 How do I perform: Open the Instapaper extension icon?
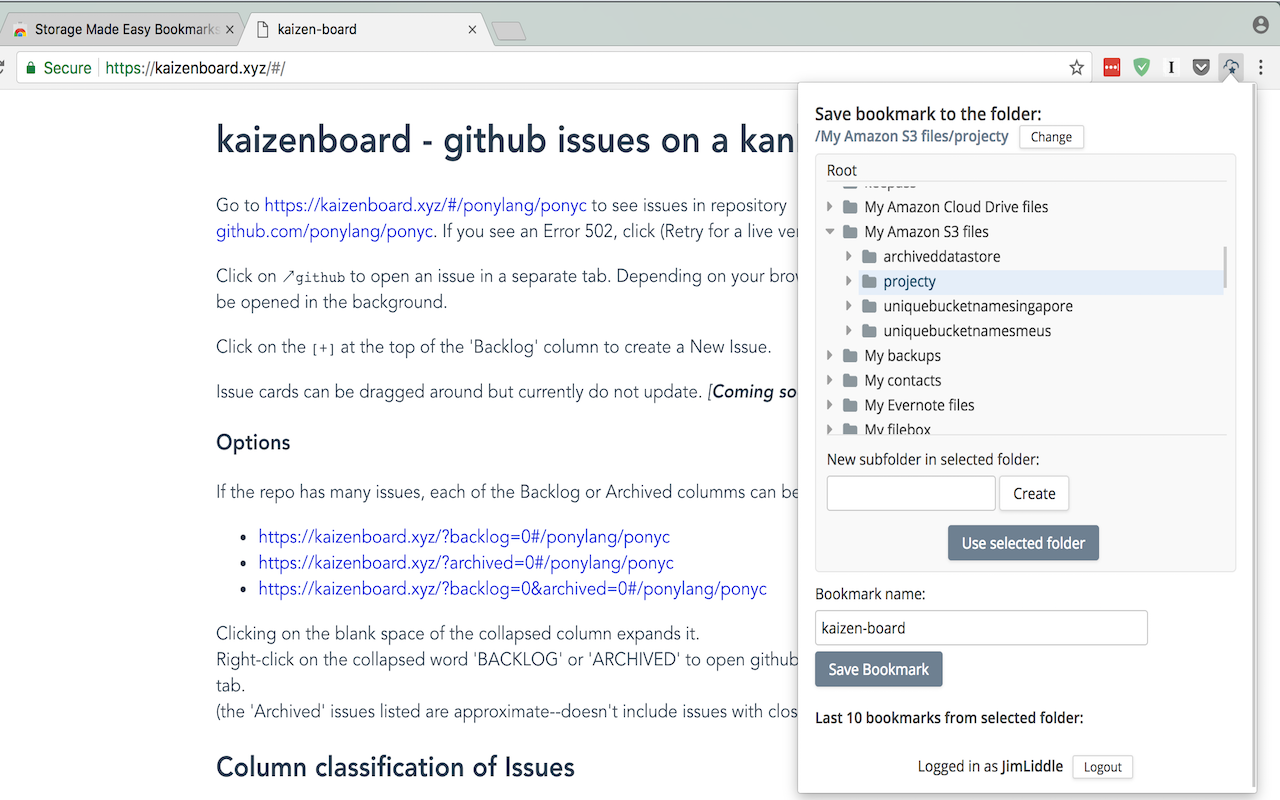pos(1172,68)
